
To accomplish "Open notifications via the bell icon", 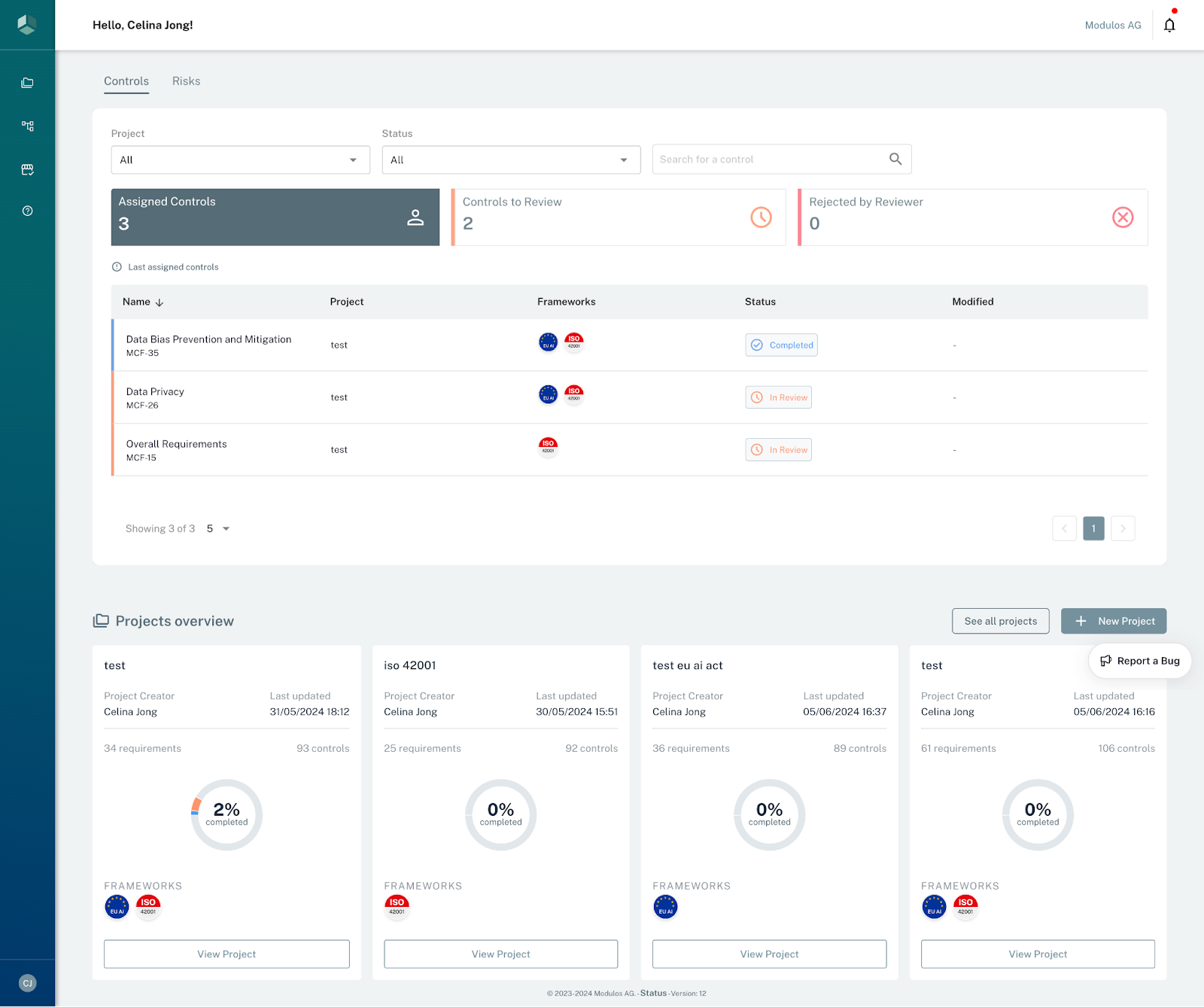I will [1170, 25].
